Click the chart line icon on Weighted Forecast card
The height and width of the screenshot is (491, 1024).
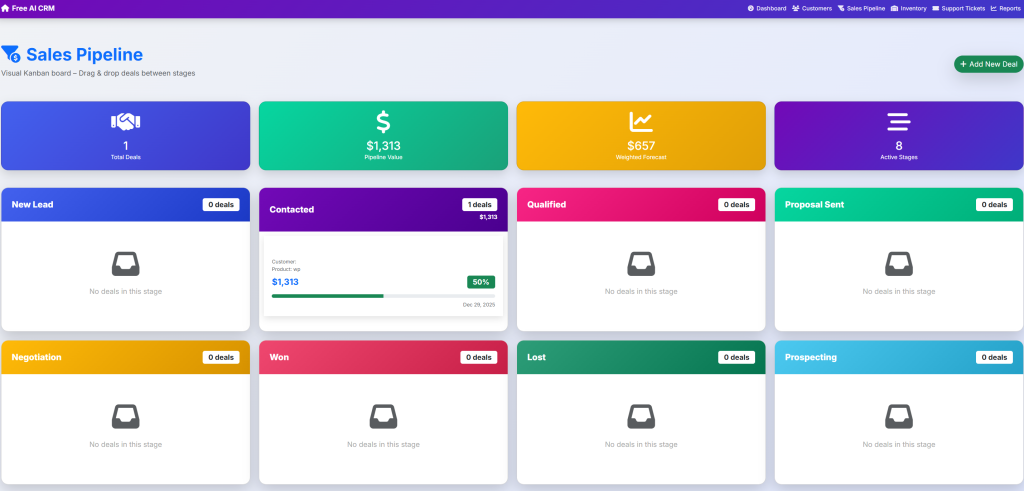pos(641,121)
